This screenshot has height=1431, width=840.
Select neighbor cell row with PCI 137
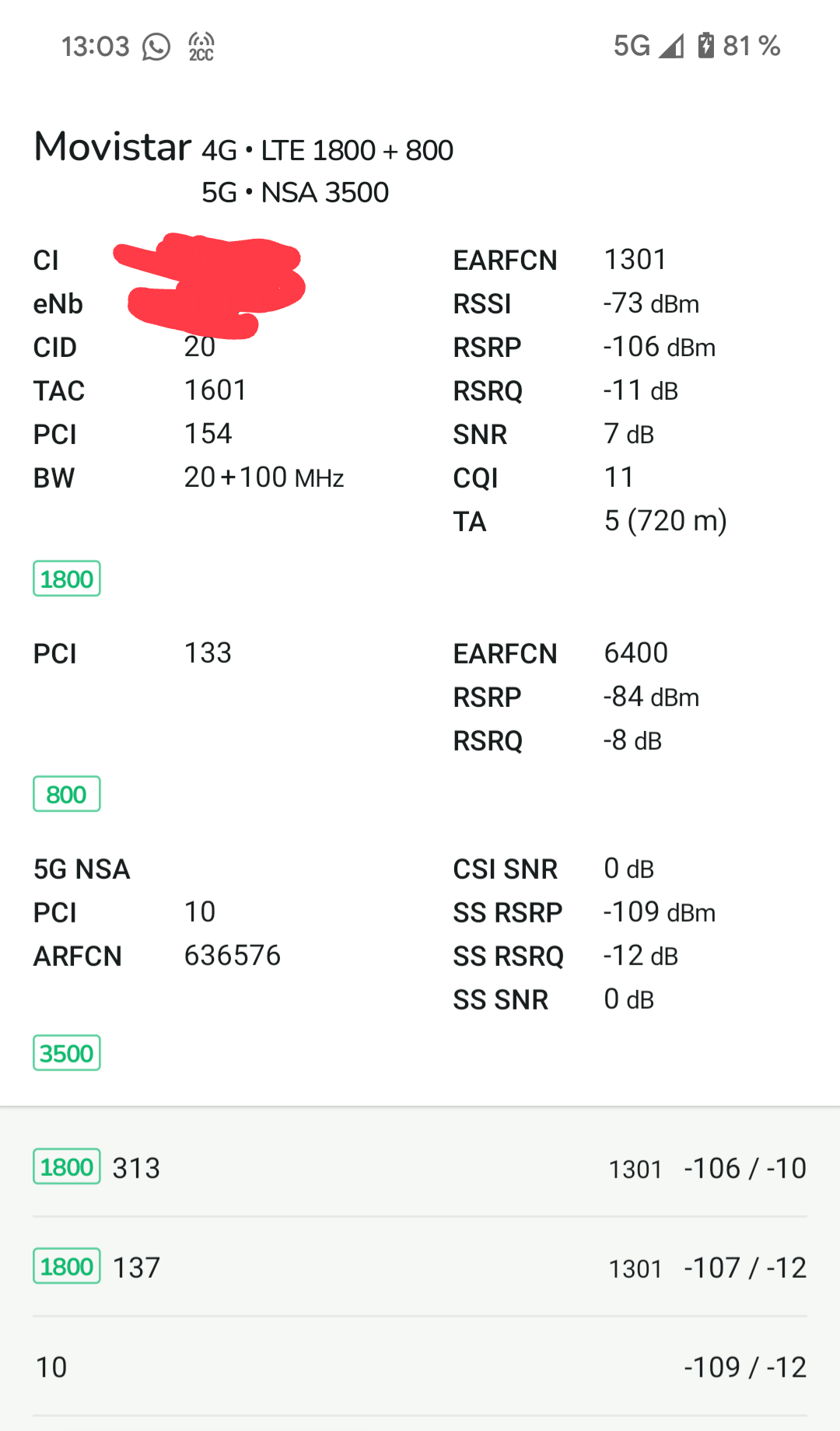pyautogui.click(x=420, y=1267)
